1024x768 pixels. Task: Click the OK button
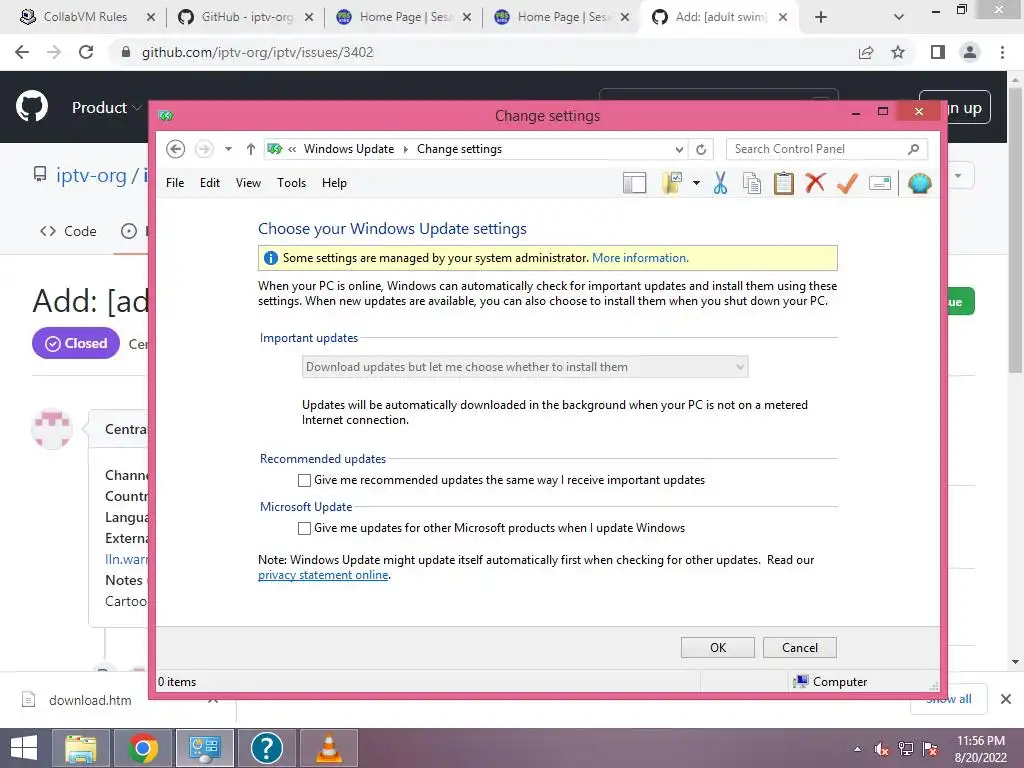[718, 647]
